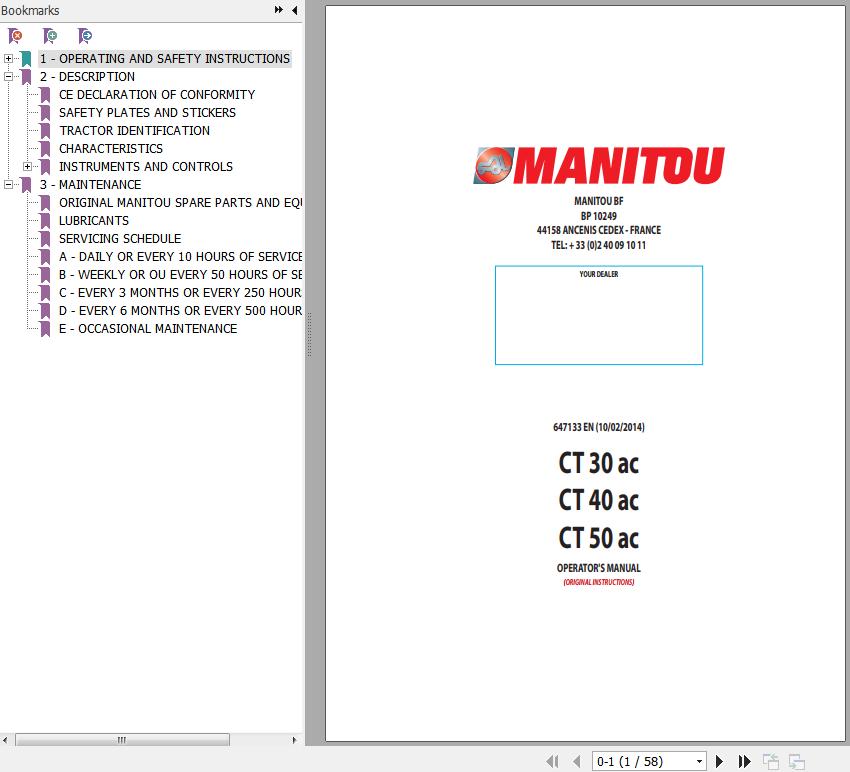Expand the Instruments and Controls node
The image size is (850, 772).
[x=27, y=166]
